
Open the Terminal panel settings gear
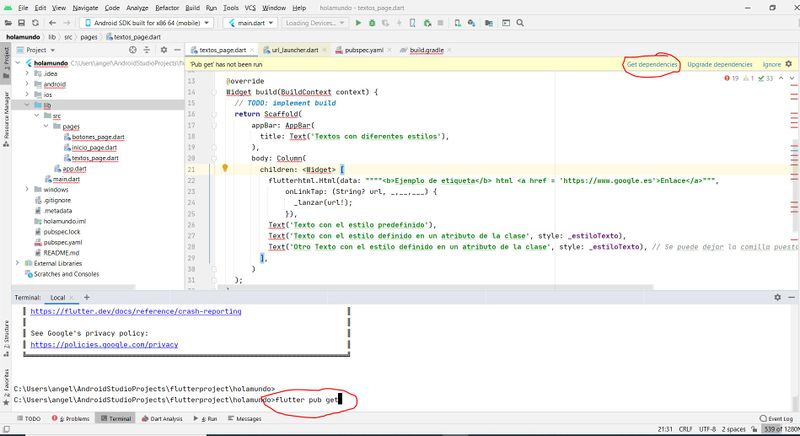tap(777, 297)
